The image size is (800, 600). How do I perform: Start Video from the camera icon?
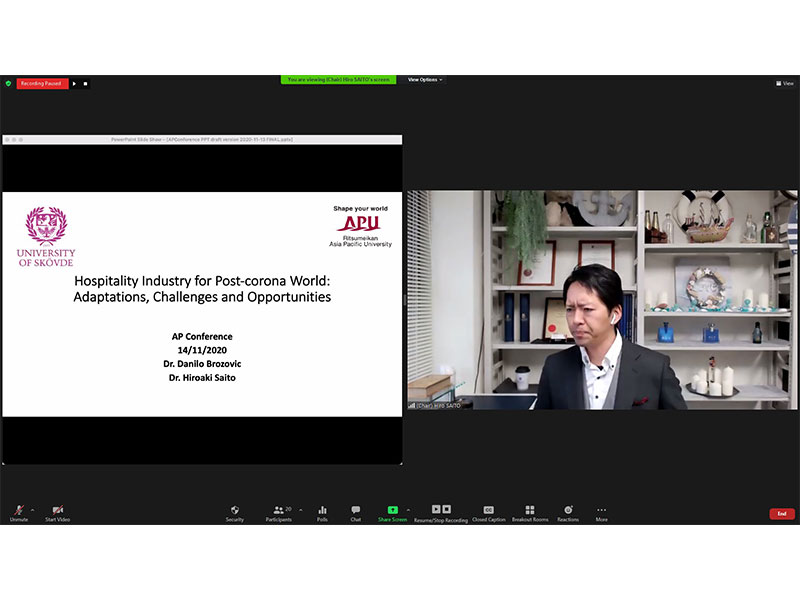tap(57, 511)
